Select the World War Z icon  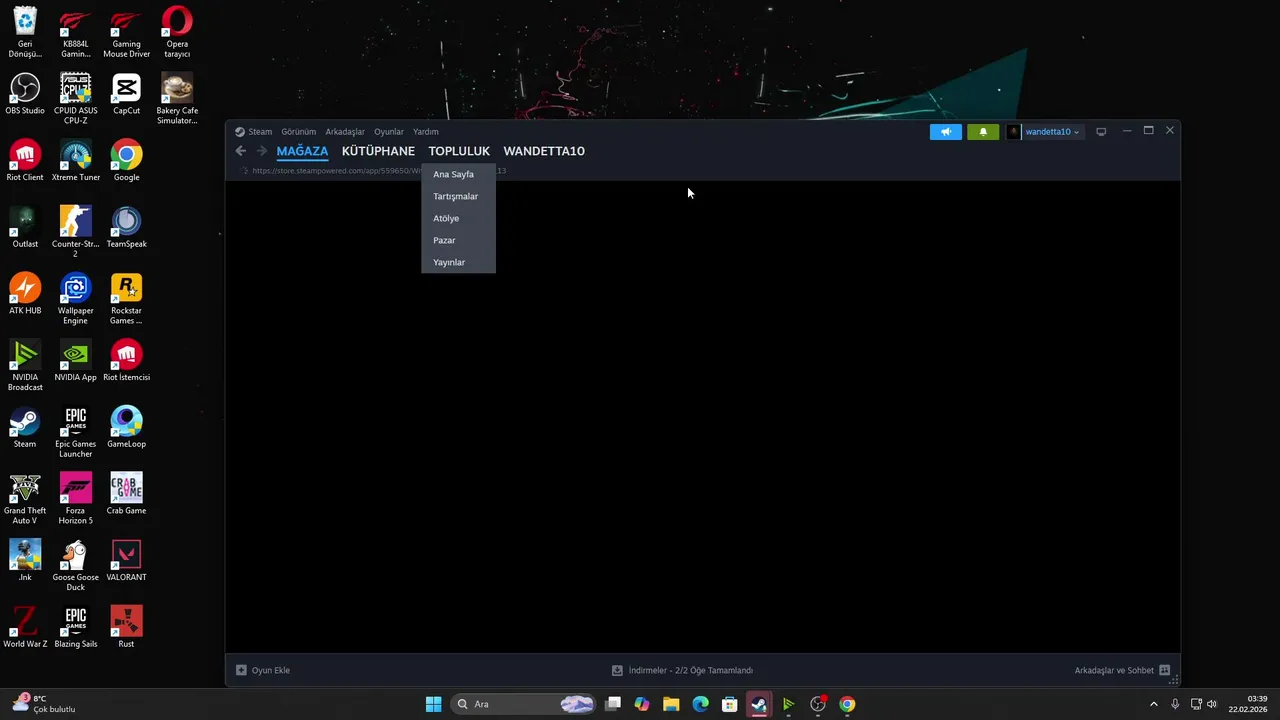coord(25,627)
